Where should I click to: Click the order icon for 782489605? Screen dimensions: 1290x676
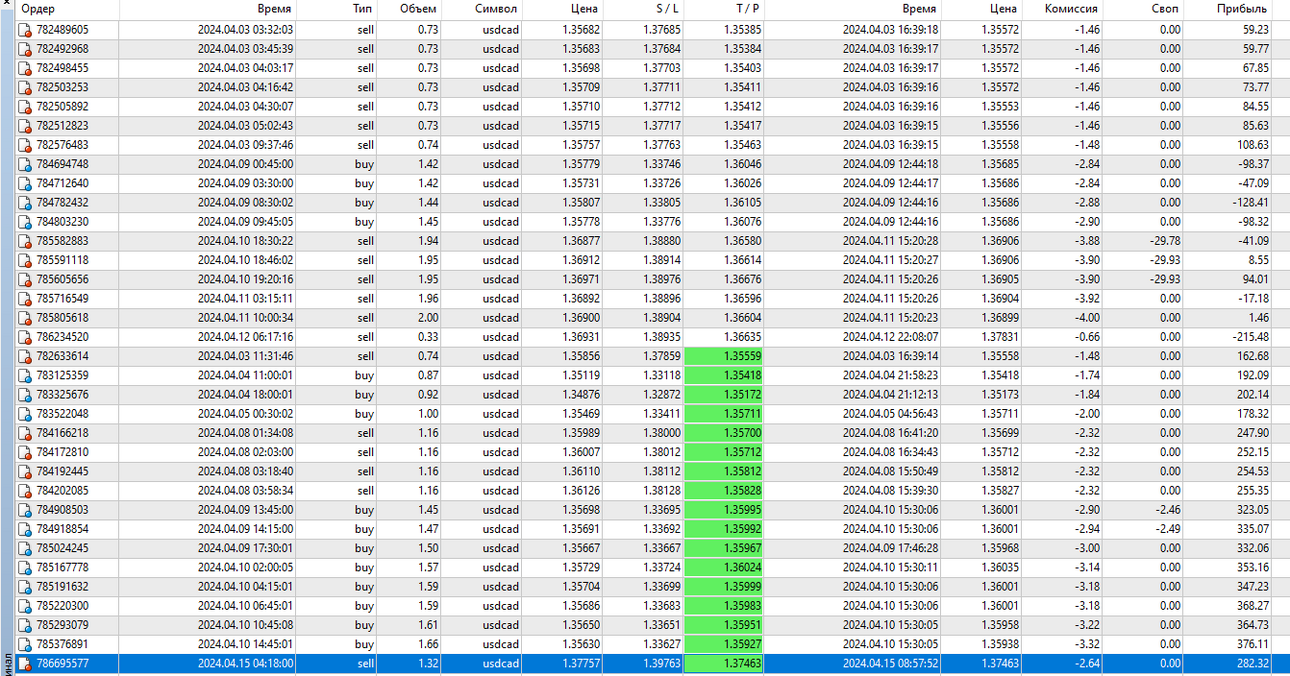click(x=25, y=30)
